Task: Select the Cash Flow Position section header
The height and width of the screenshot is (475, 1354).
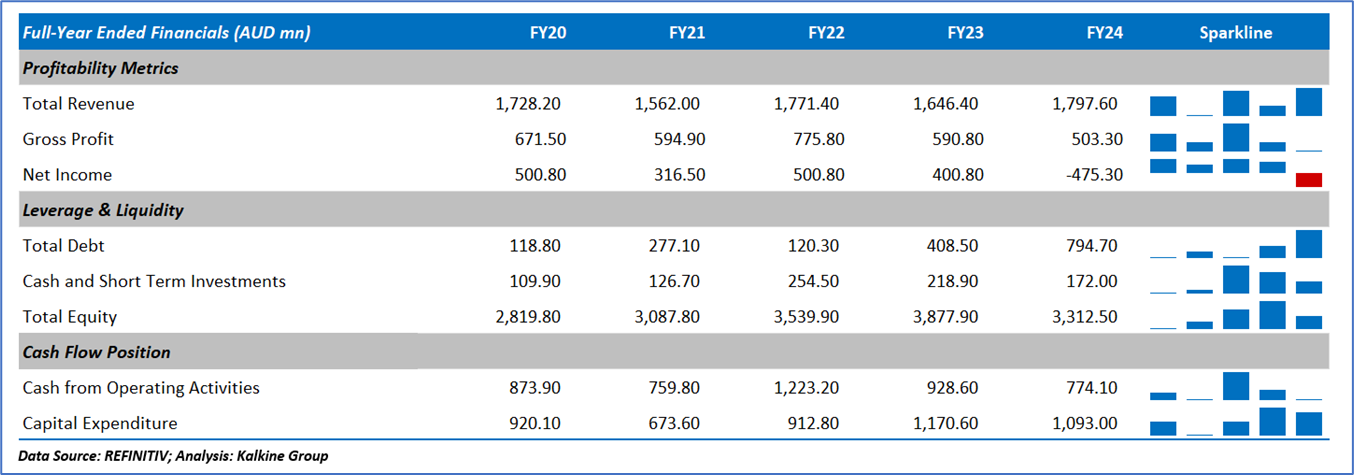Action: pos(97,352)
